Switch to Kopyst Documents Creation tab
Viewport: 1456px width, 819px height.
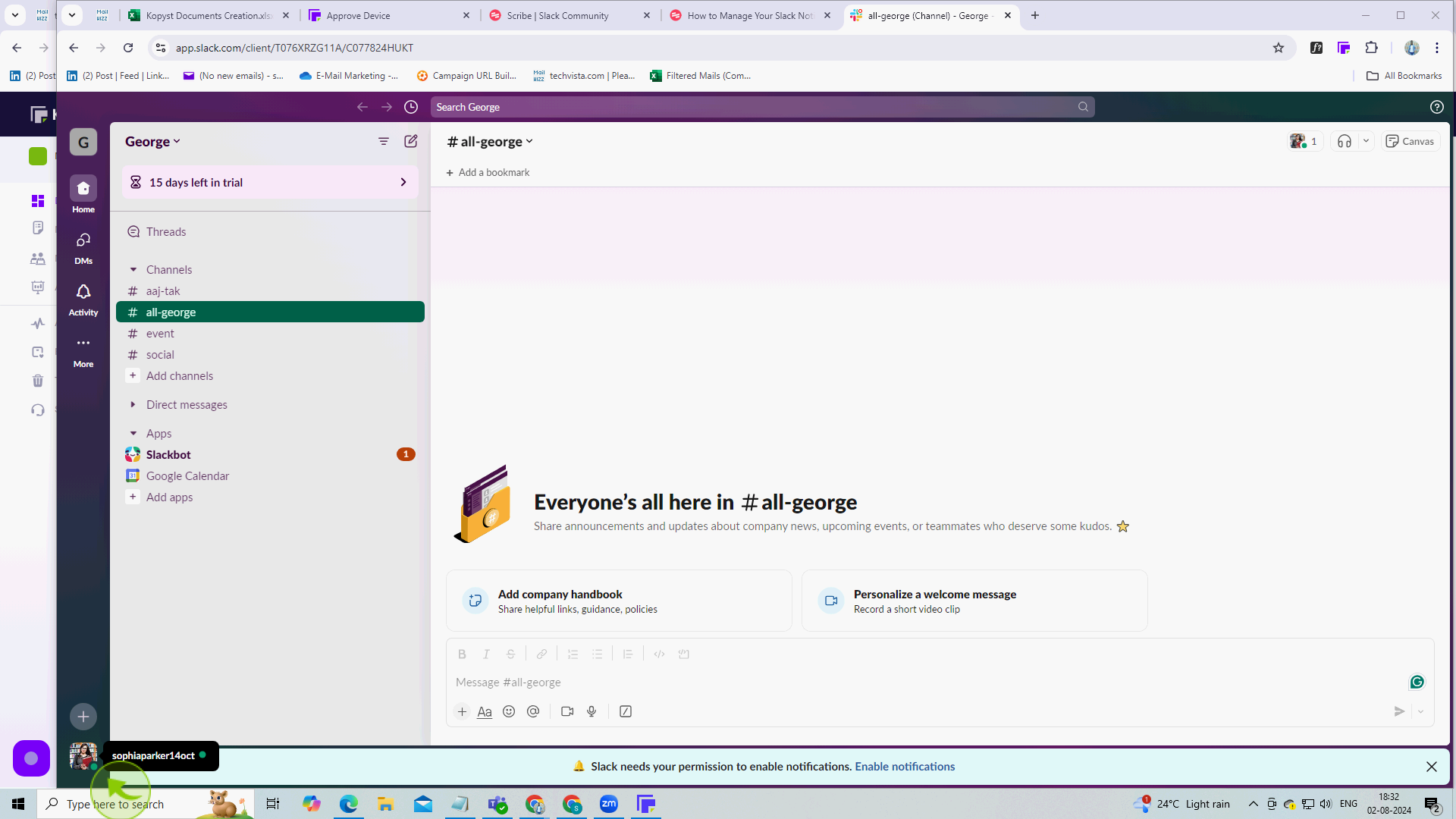point(209,15)
